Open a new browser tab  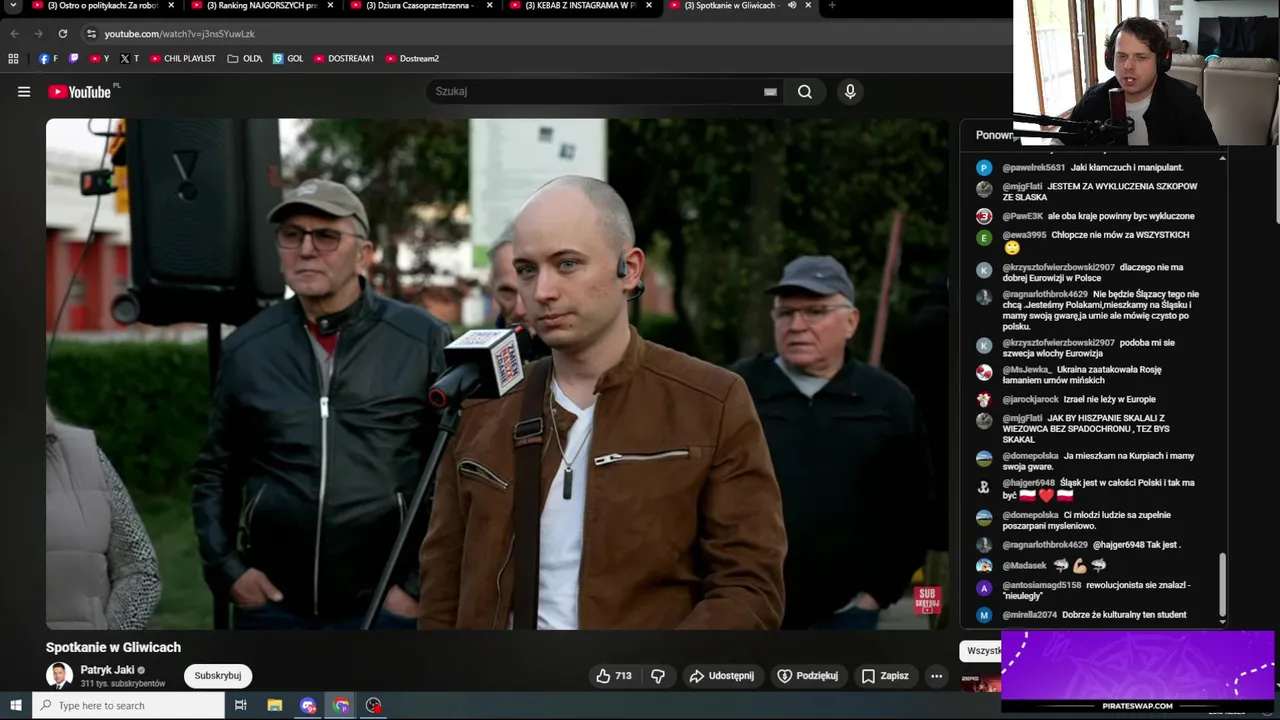click(832, 6)
